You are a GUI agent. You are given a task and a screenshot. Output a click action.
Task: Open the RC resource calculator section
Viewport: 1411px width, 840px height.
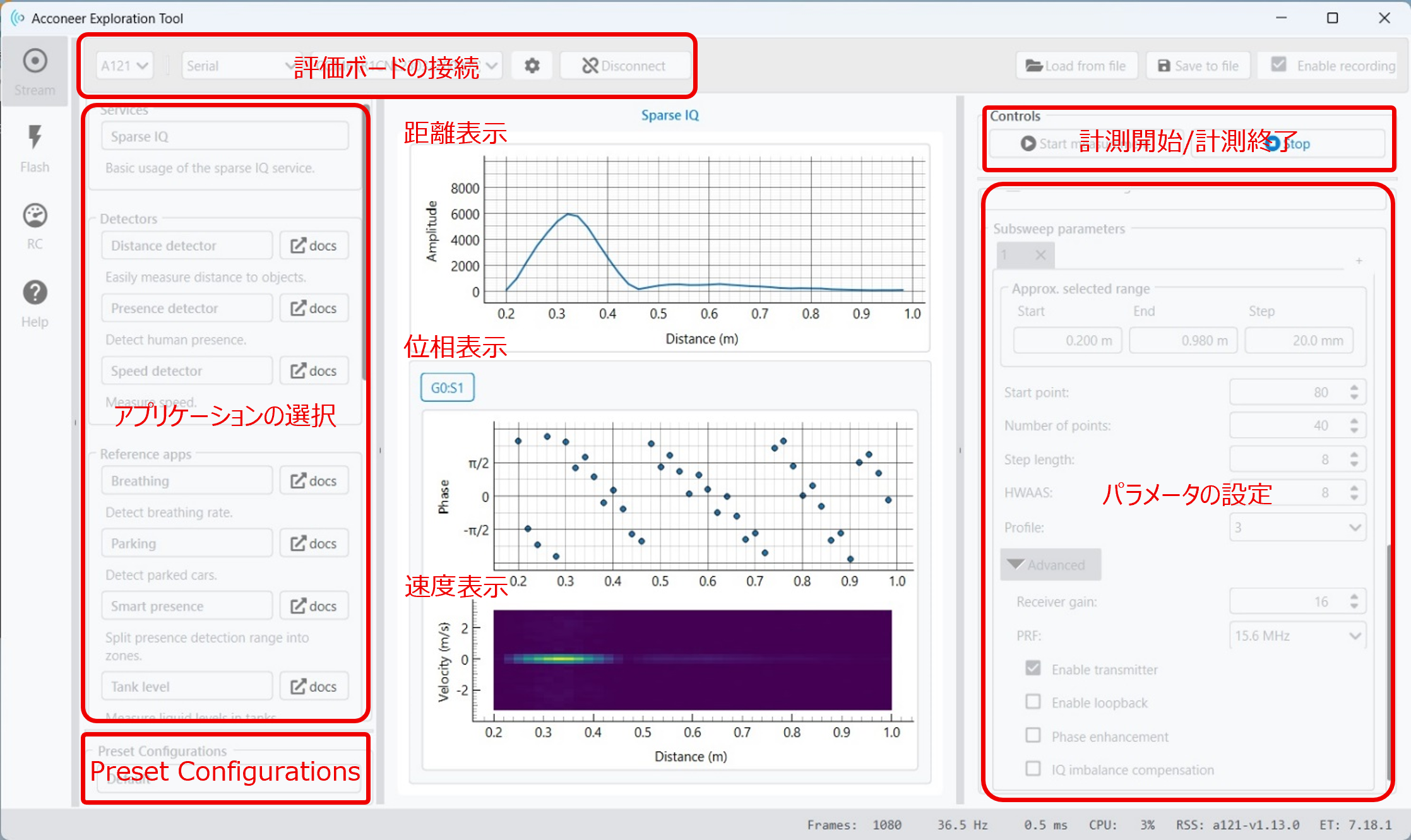click(x=35, y=227)
